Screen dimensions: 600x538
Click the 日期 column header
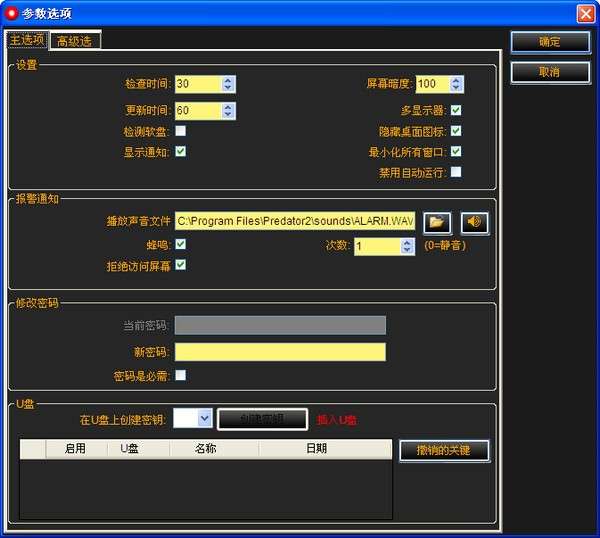[x=325, y=449]
